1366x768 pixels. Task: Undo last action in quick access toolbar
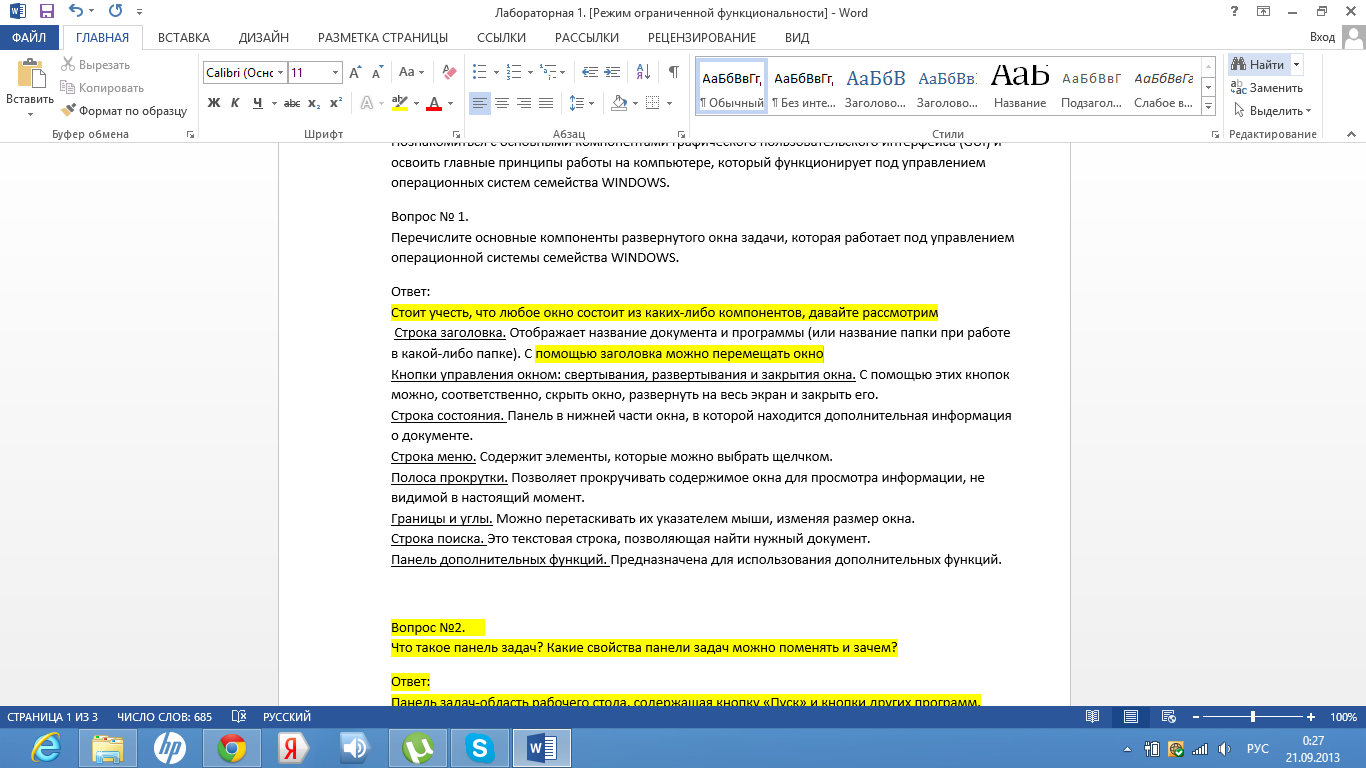tap(76, 12)
